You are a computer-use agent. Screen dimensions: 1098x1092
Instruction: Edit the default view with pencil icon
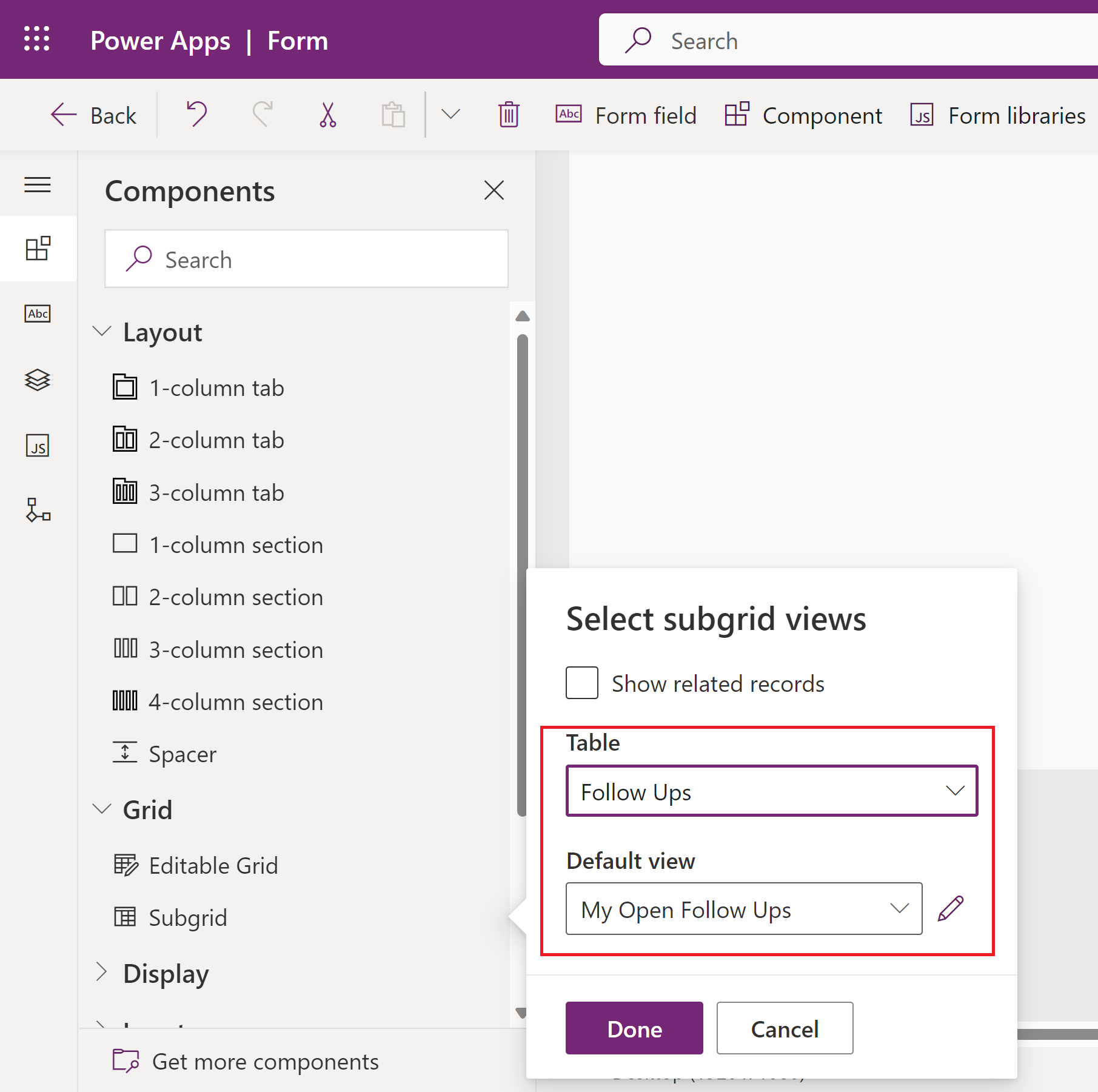(951, 908)
